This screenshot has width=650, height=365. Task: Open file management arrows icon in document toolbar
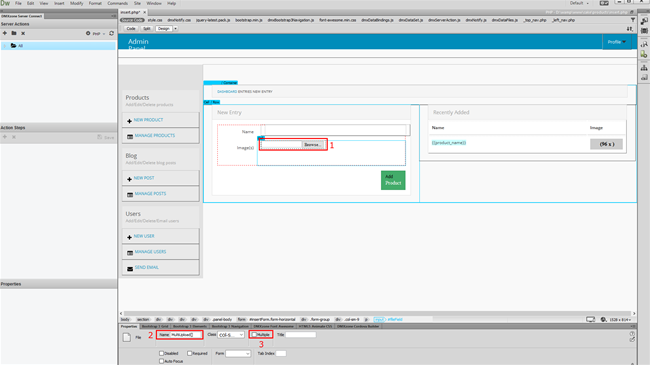pos(630,29)
